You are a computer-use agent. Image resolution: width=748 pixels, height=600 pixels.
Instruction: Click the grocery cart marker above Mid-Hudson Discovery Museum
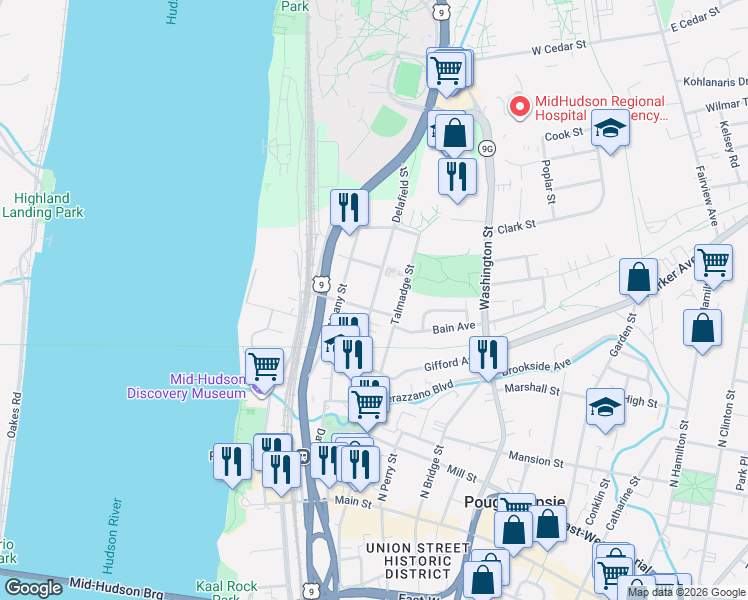[265, 370]
